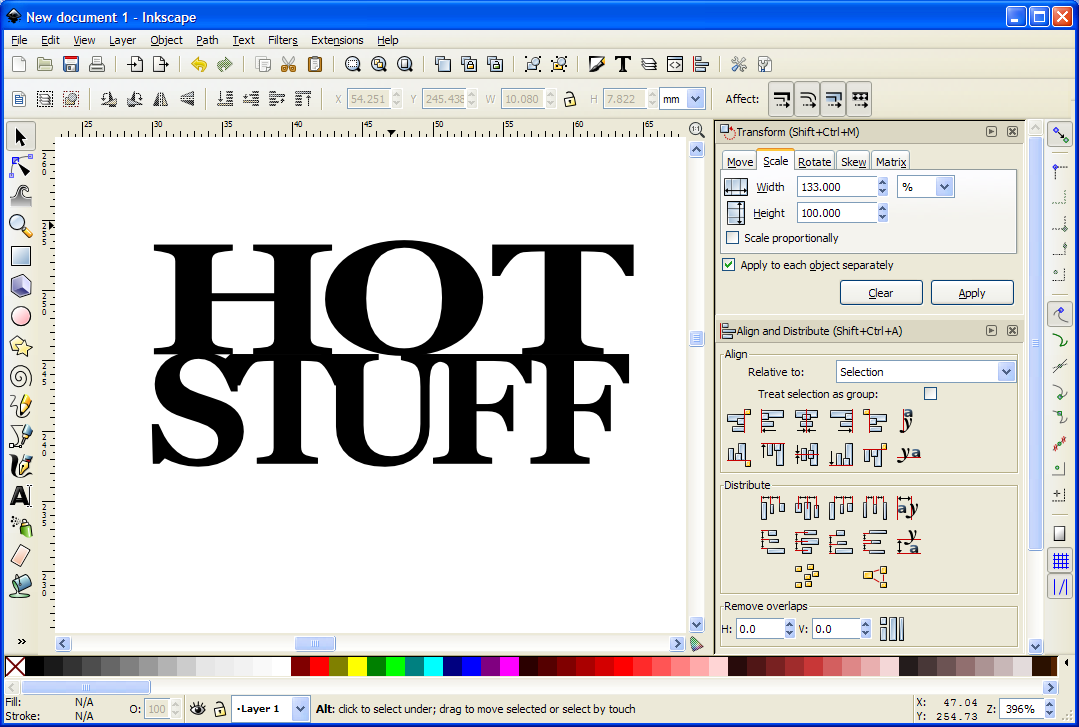Pick the yellow palette swatch
Screen dimensions: 1079x727
(x=357, y=666)
